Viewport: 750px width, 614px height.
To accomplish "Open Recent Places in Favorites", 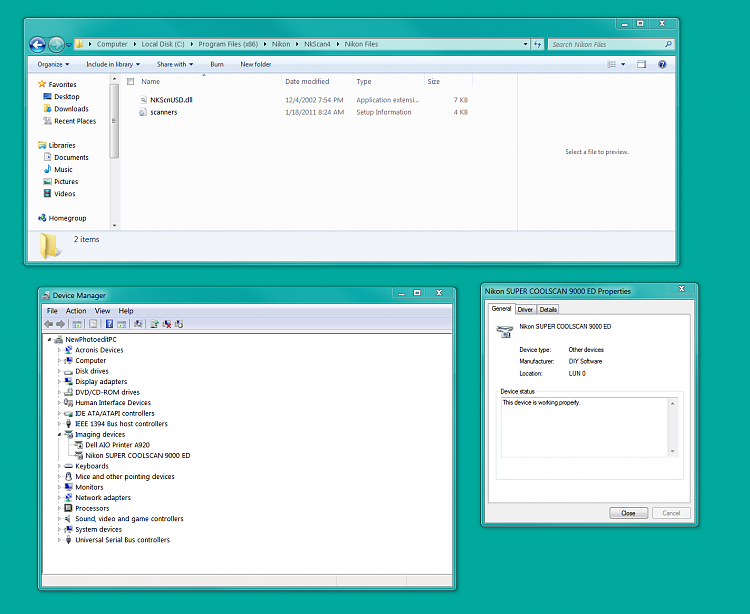I will [75, 121].
